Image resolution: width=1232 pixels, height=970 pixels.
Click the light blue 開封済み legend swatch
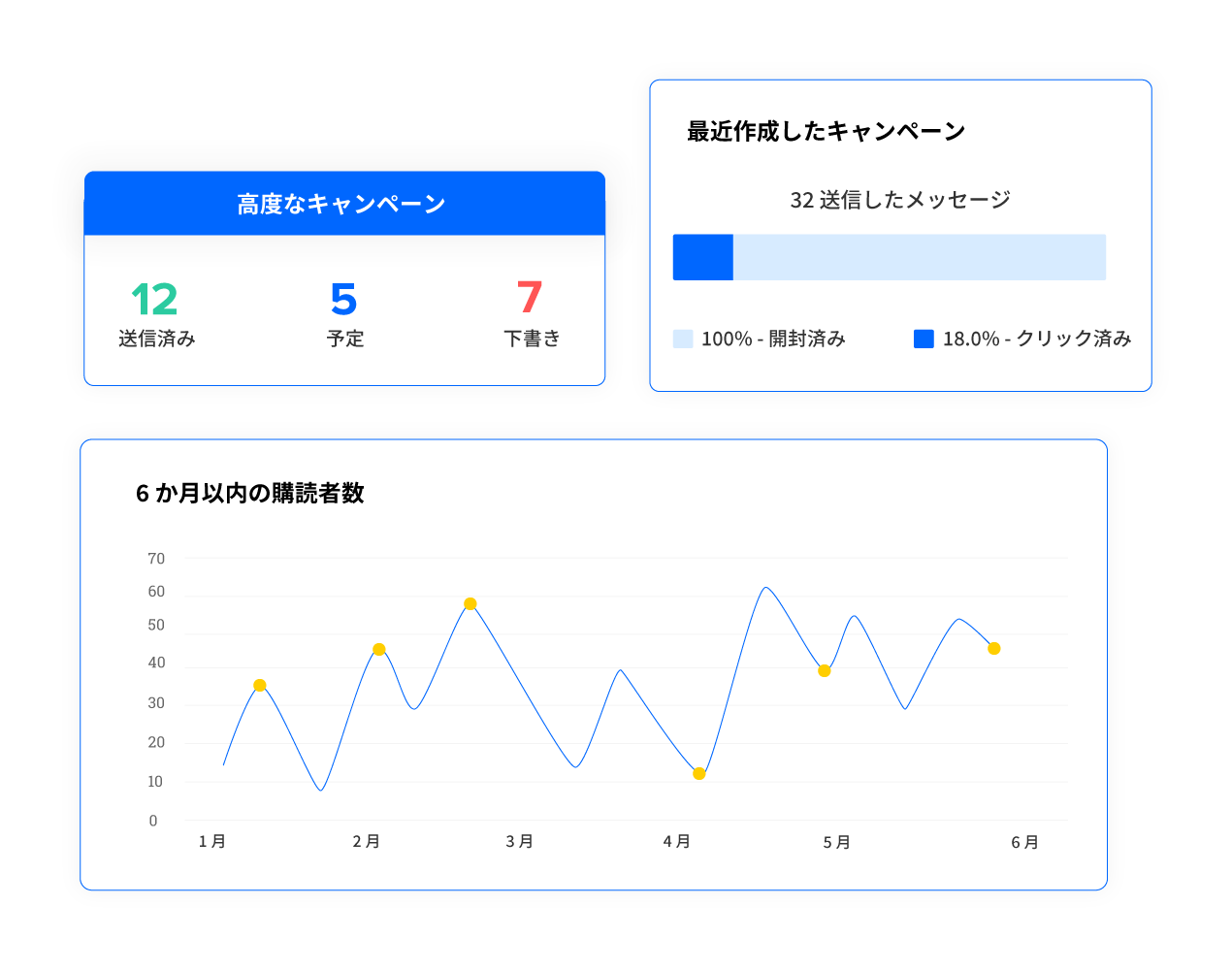pyautogui.click(x=683, y=339)
